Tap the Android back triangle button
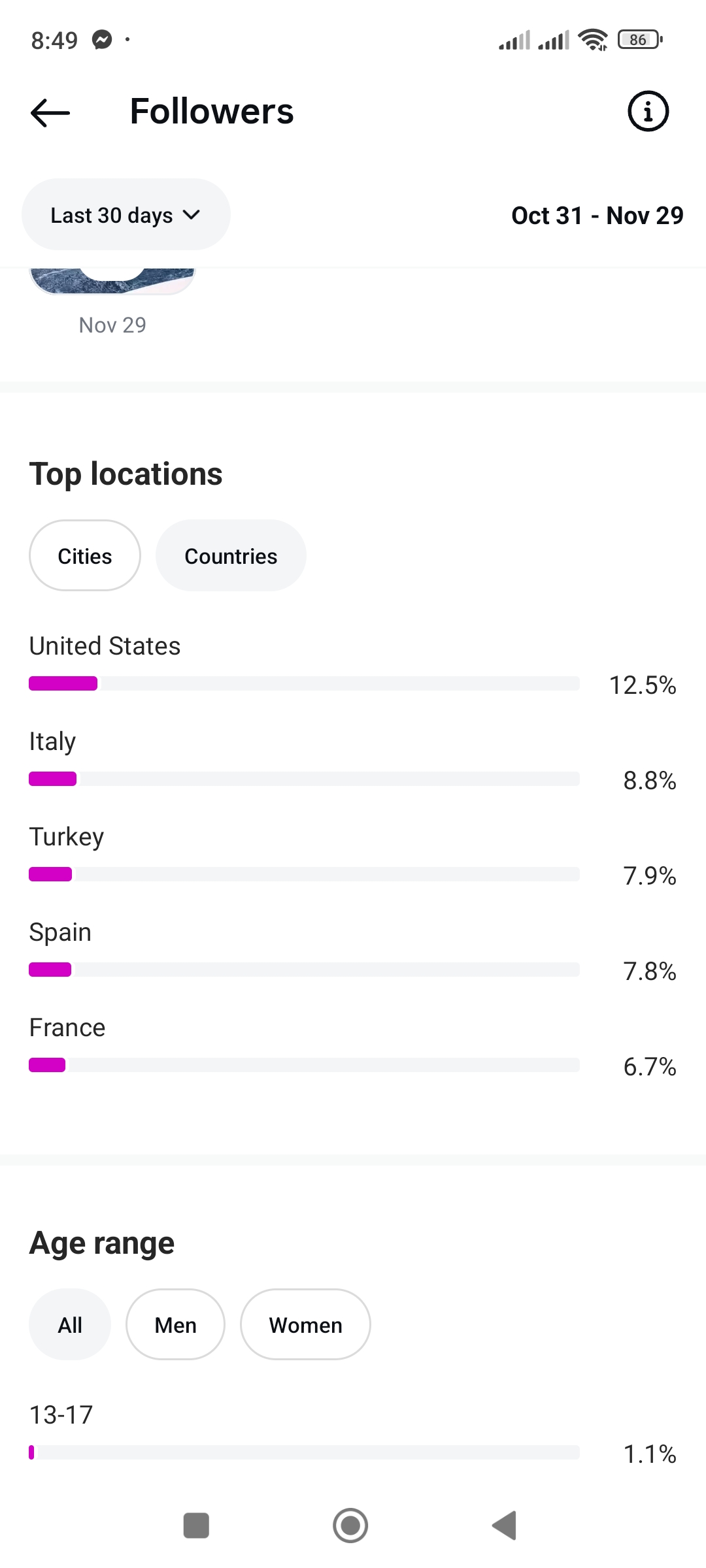Viewport: 706px width, 1568px height. click(505, 1526)
